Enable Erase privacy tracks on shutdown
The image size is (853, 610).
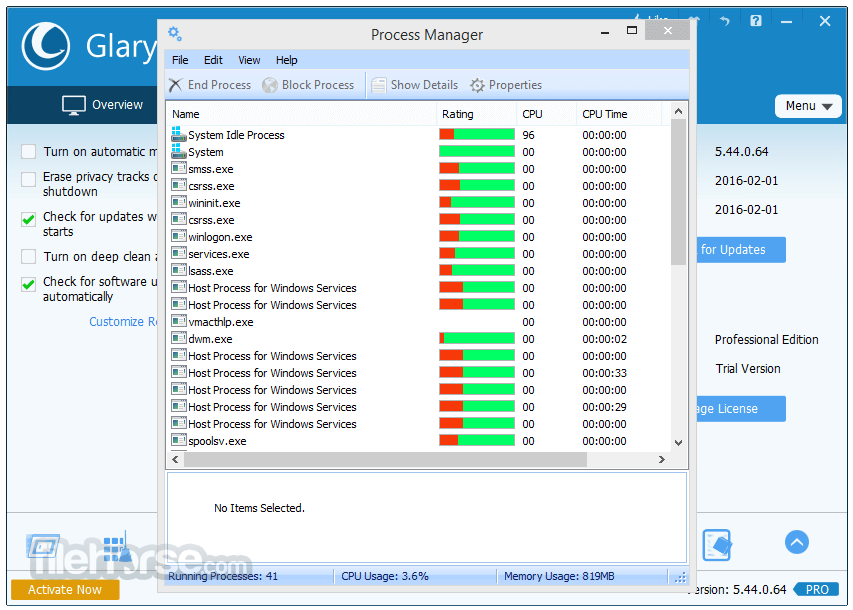tap(28, 179)
